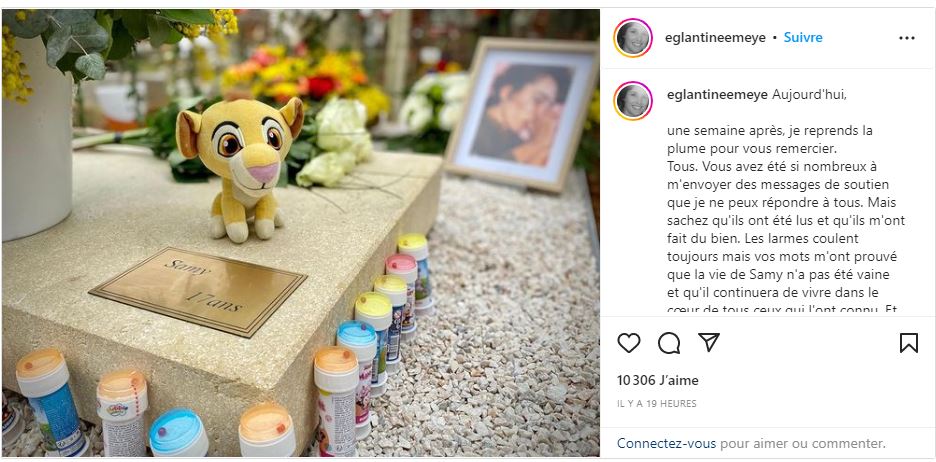Open eglantineemeye profile picture in header
Image resolution: width=936 pixels, height=462 pixels.
click(x=633, y=38)
